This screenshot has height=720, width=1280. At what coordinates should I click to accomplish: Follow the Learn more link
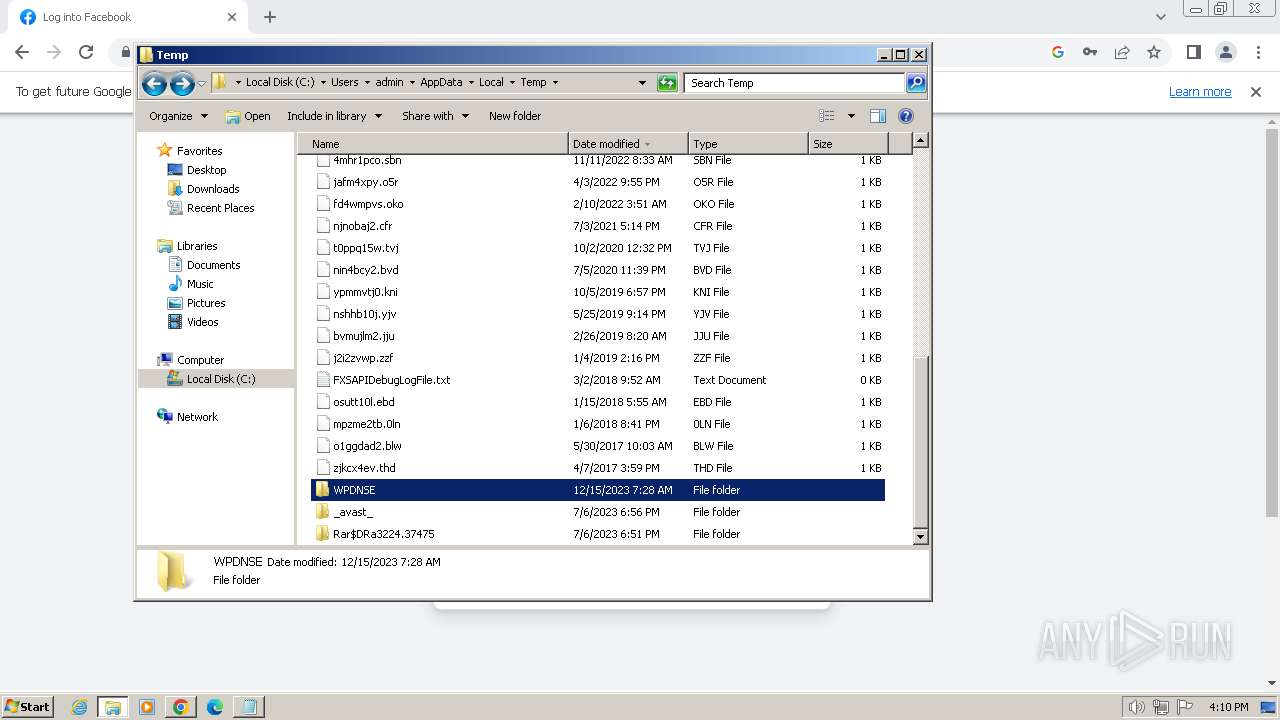tap(1200, 92)
